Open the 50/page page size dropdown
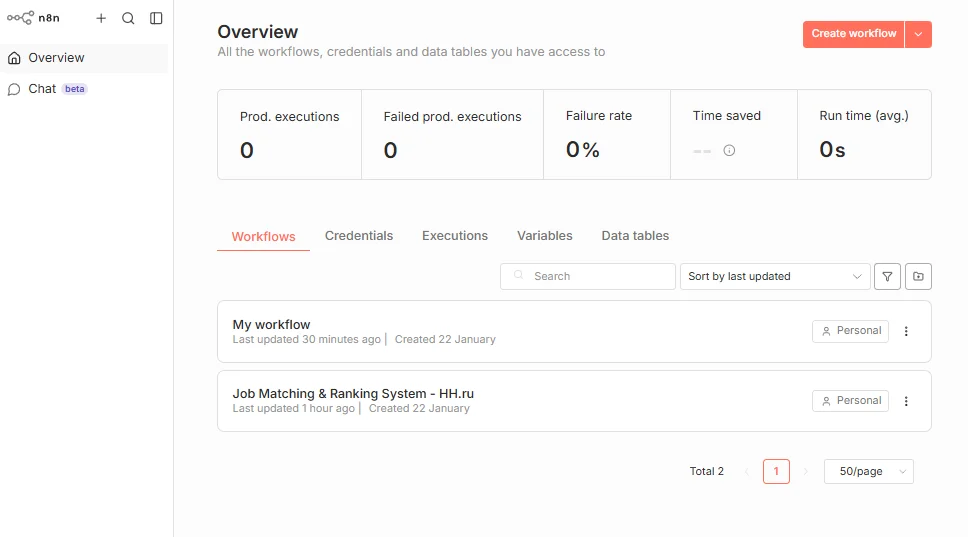The width and height of the screenshot is (968, 537). 868,472
